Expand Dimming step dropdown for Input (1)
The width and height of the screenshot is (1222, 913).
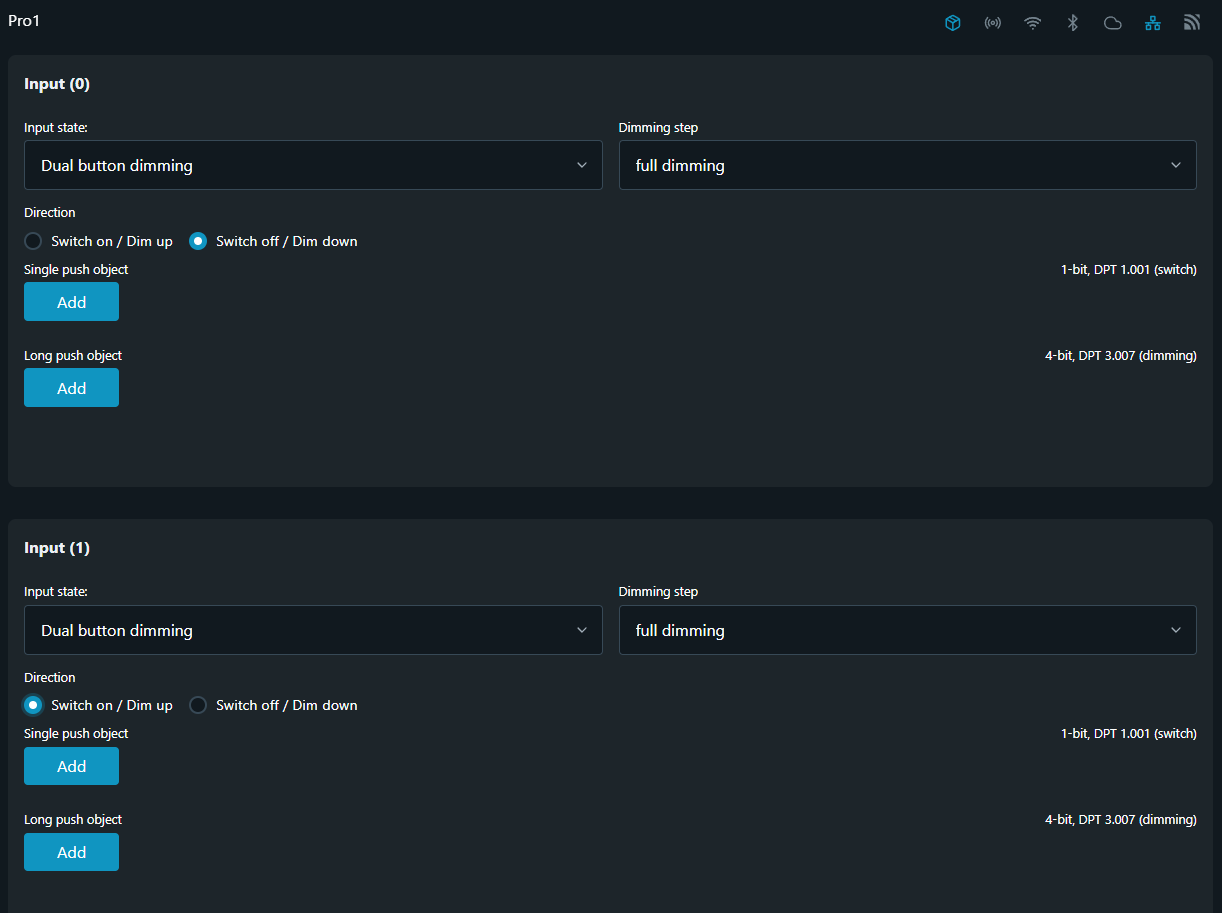pyautogui.click(x=907, y=630)
